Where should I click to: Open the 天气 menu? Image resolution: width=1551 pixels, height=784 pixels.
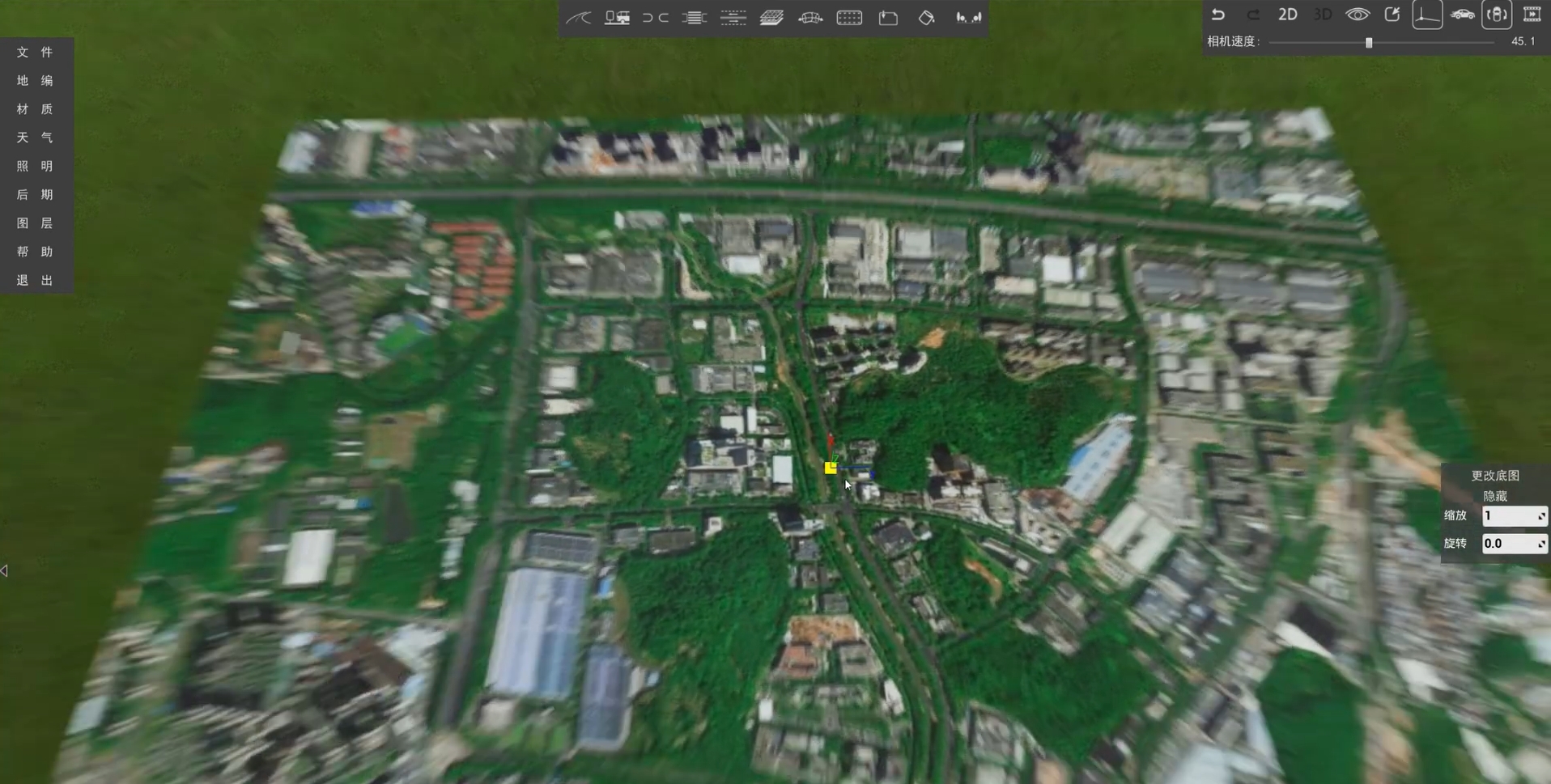(35, 138)
